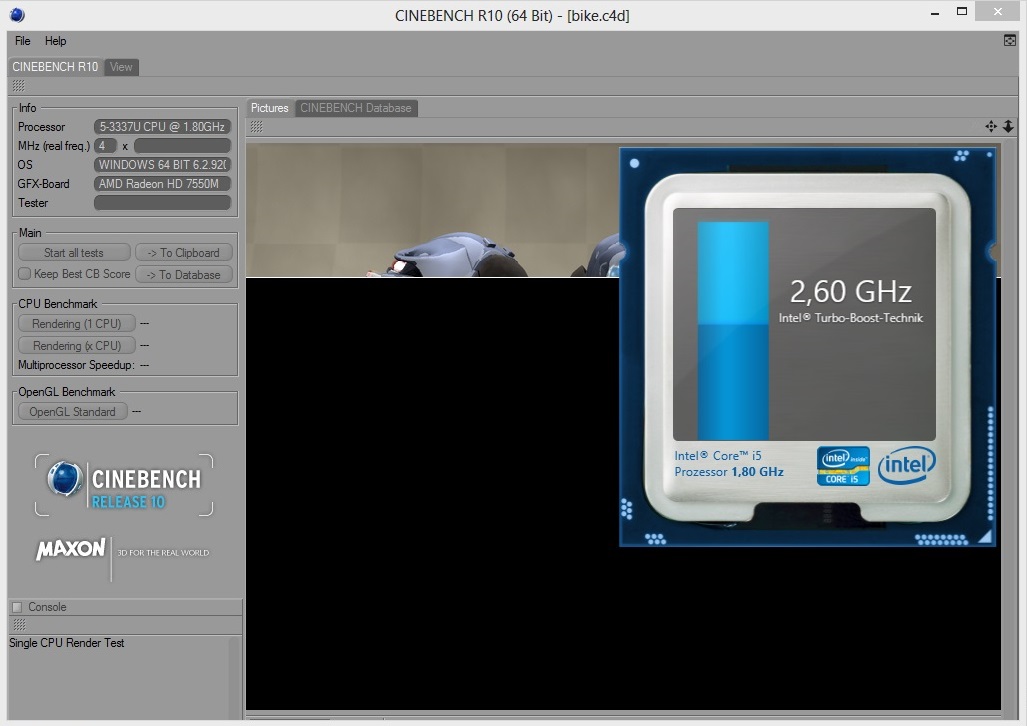Click the blue Turbo Boost frequency bar
1027x726 pixels.
(x=732, y=330)
